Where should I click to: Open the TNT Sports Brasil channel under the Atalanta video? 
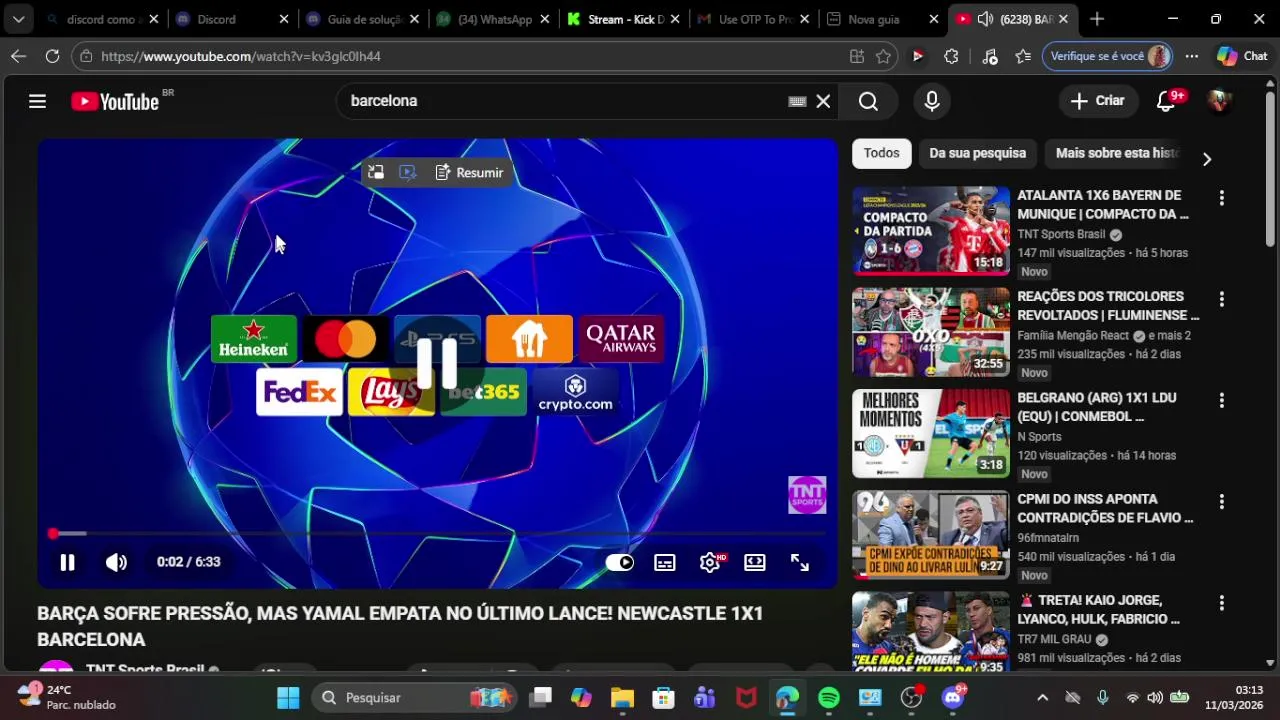pyautogui.click(x=1061, y=234)
